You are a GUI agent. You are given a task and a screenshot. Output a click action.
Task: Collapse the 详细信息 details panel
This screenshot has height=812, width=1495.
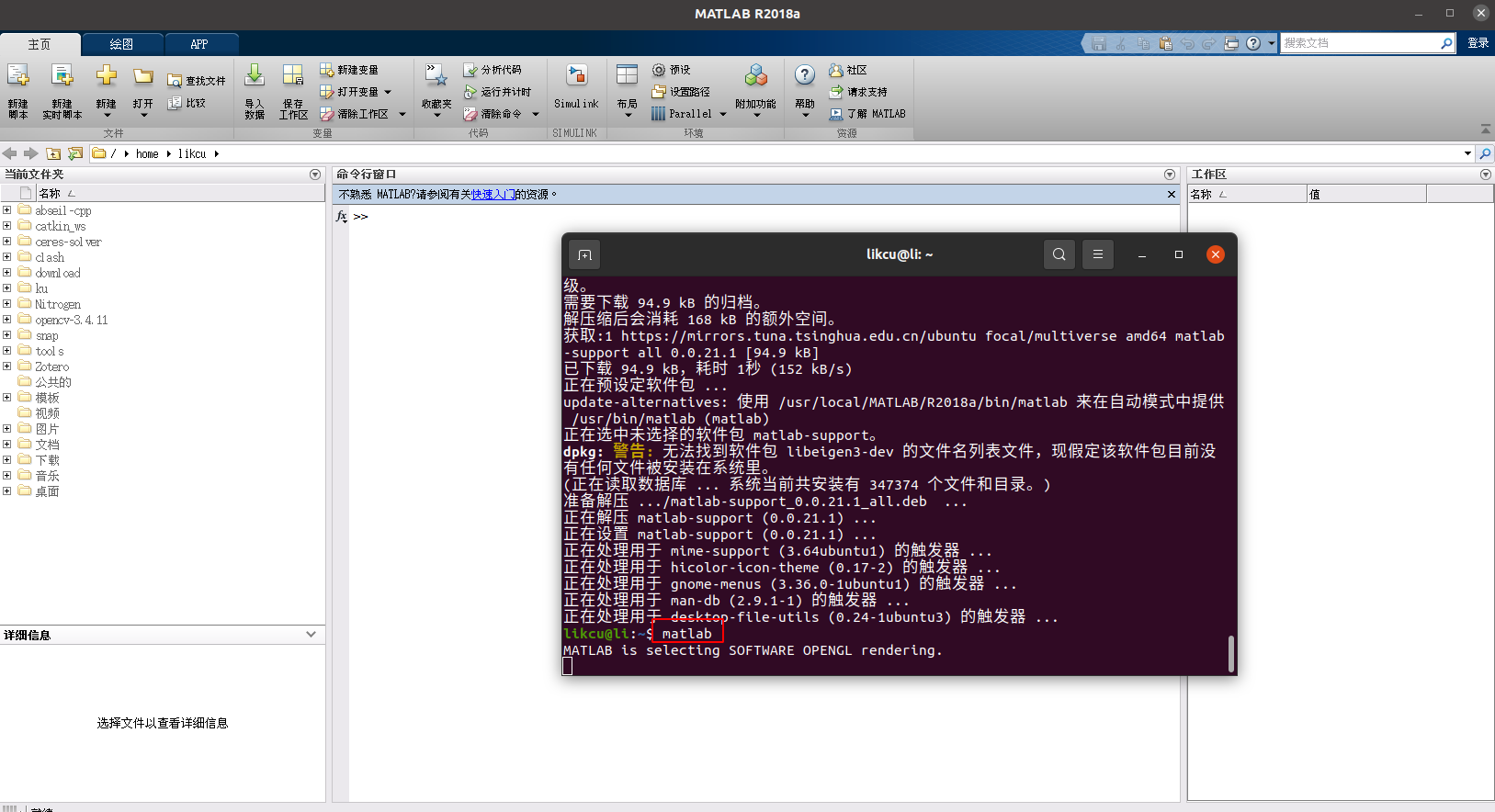point(311,635)
